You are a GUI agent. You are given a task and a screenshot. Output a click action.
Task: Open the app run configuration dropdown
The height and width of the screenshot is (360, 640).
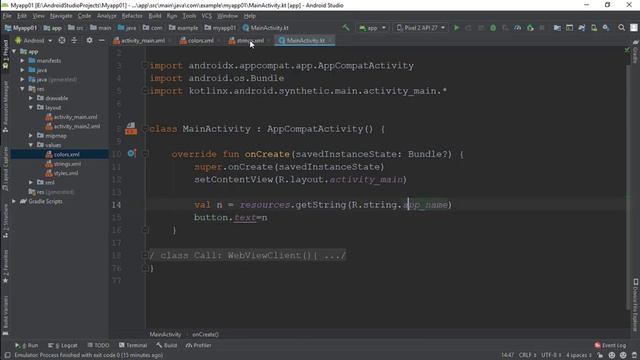372,28
